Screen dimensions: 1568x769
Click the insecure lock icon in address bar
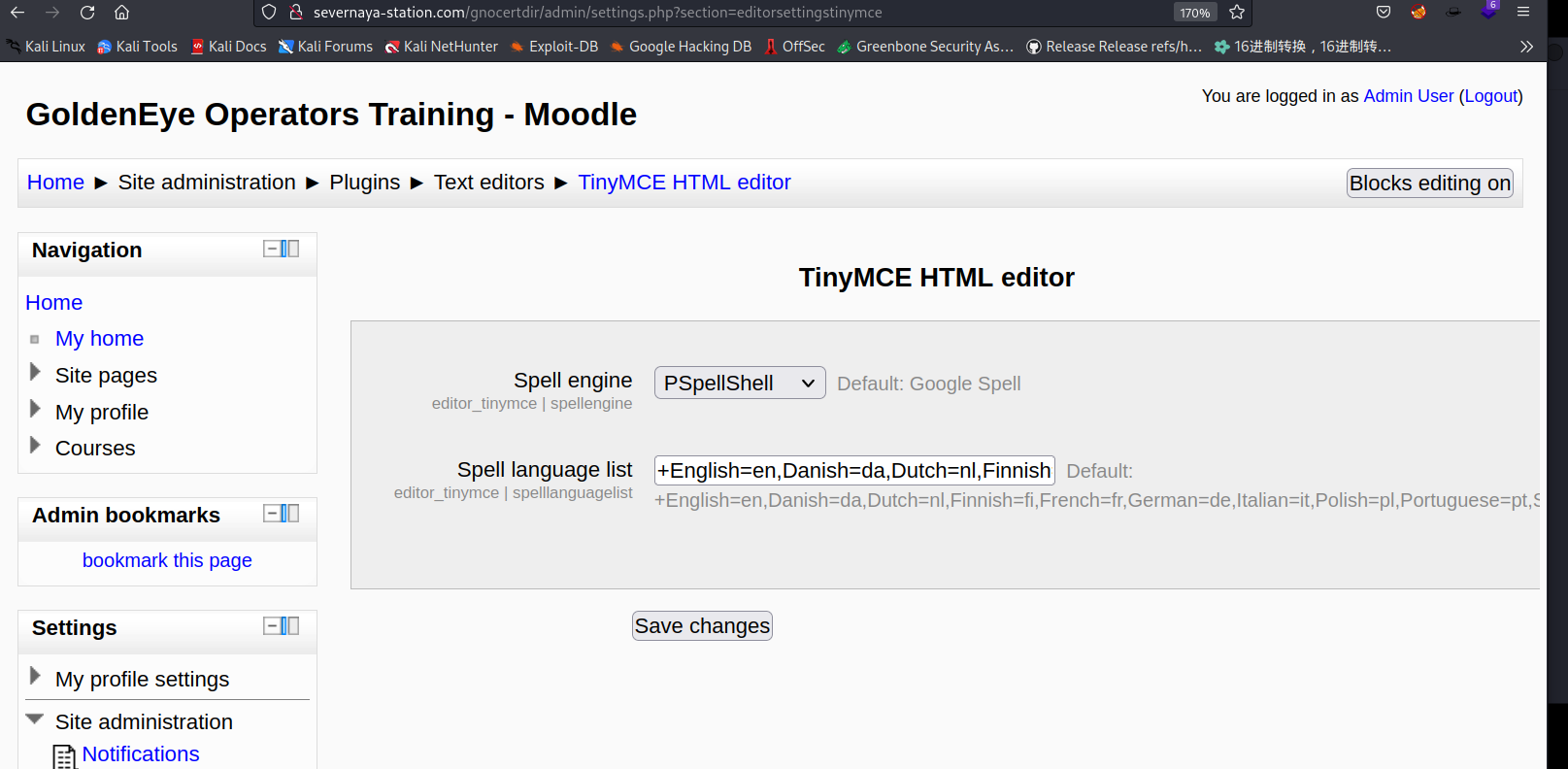click(x=296, y=13)
